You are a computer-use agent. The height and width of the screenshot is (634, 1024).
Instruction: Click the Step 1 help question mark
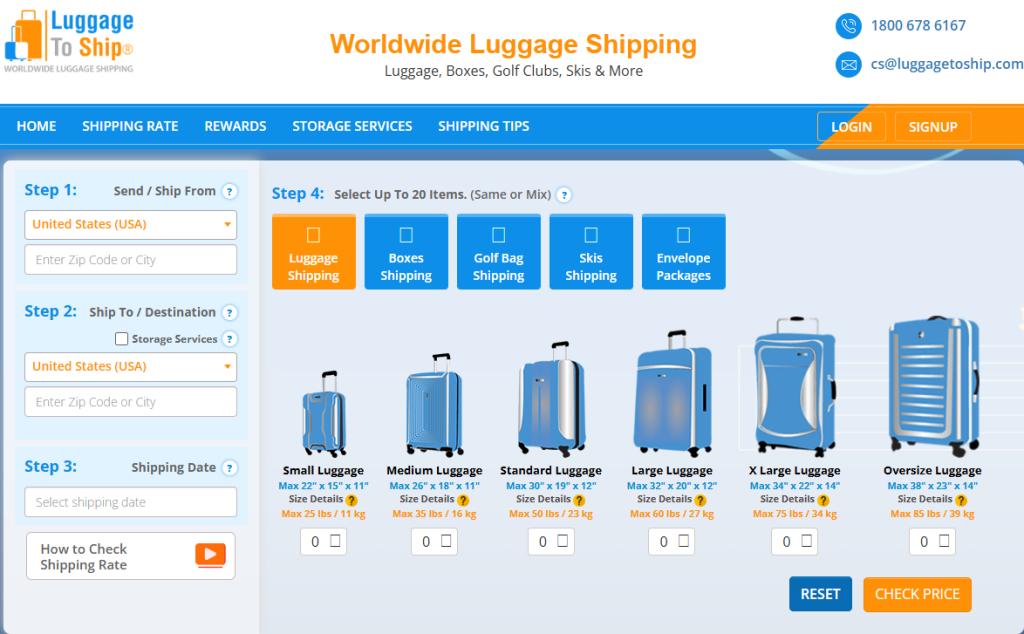(229, 191)
